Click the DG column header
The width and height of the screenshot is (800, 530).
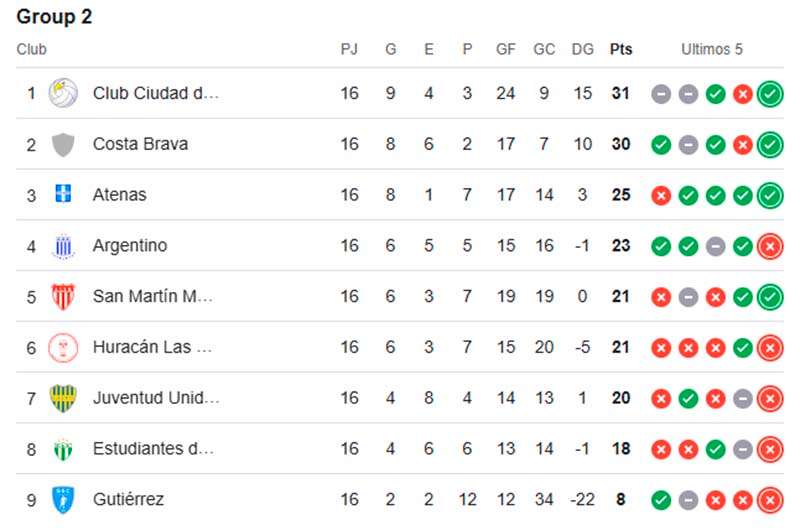point(583,49)
